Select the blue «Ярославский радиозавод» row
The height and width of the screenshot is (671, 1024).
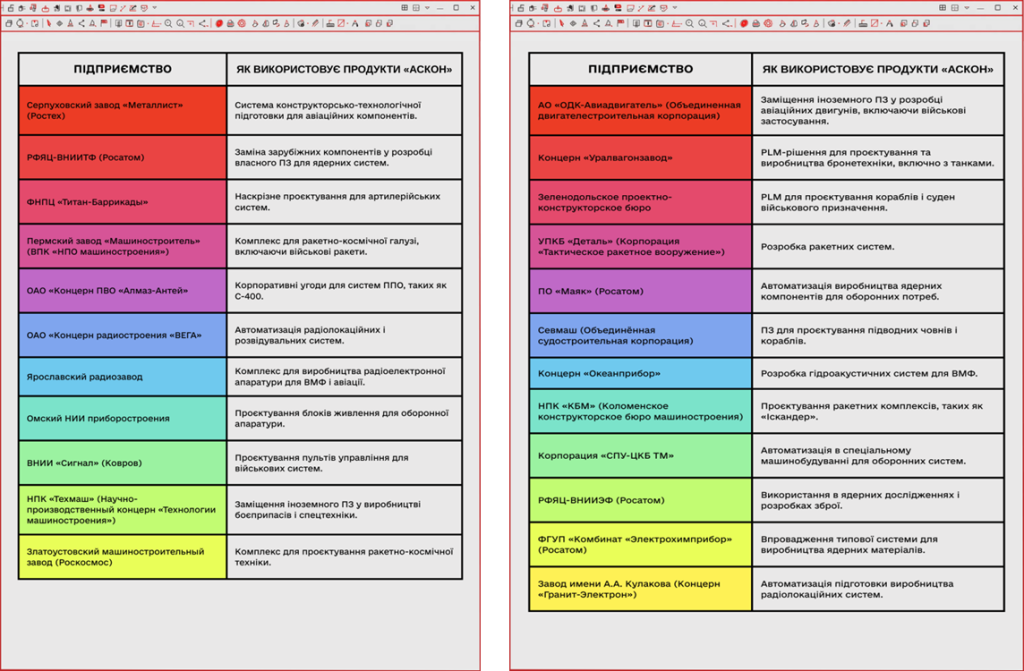[122, 377]
